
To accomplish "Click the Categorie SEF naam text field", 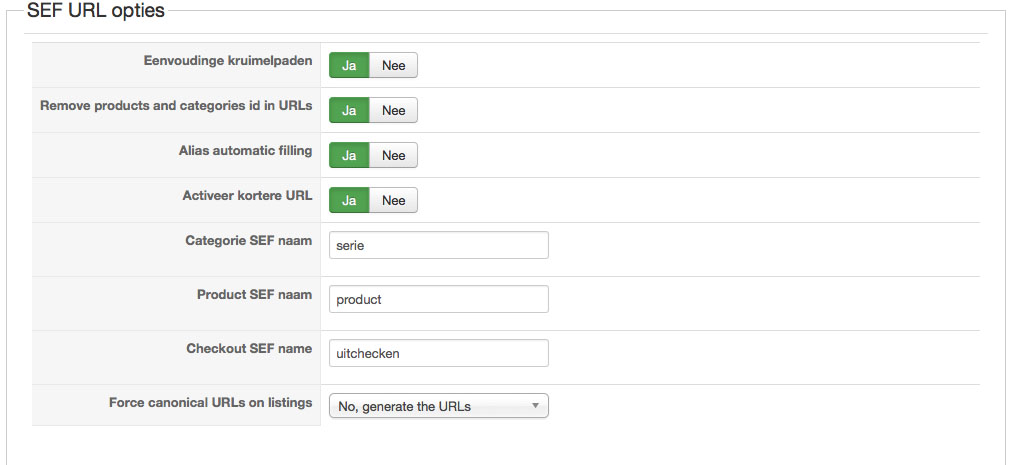I will [x=438, y=245].
